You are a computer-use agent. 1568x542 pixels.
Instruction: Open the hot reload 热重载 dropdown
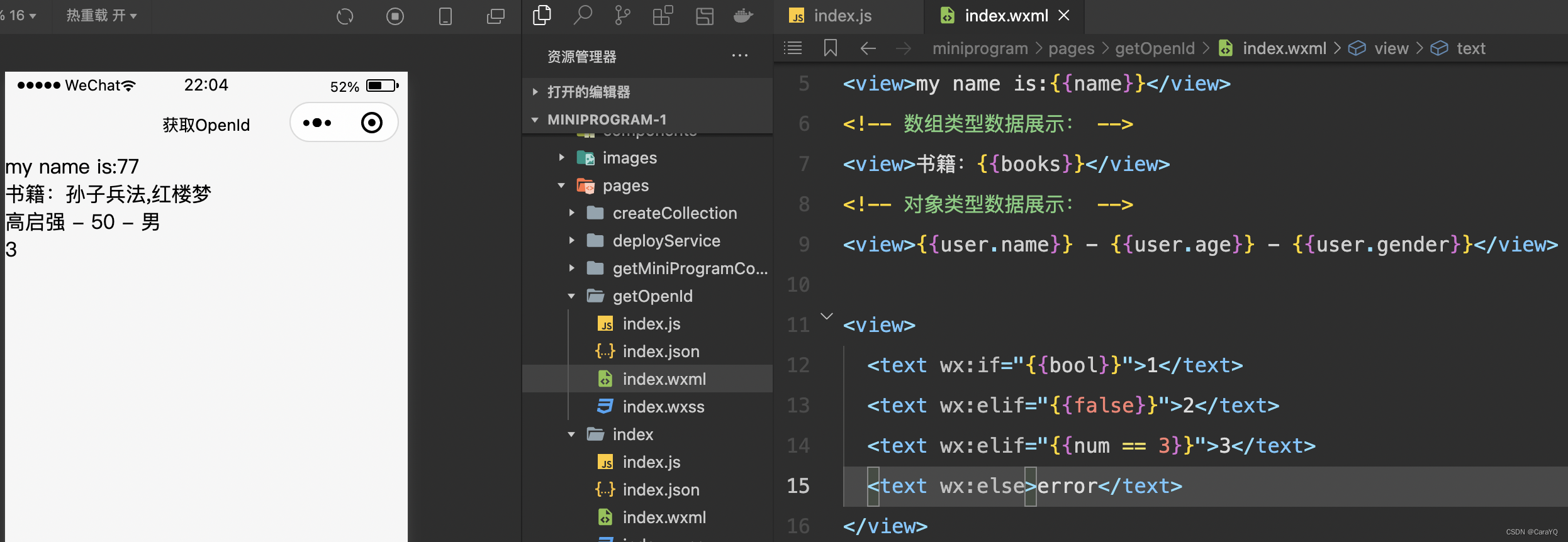click(x=102, y=16)
